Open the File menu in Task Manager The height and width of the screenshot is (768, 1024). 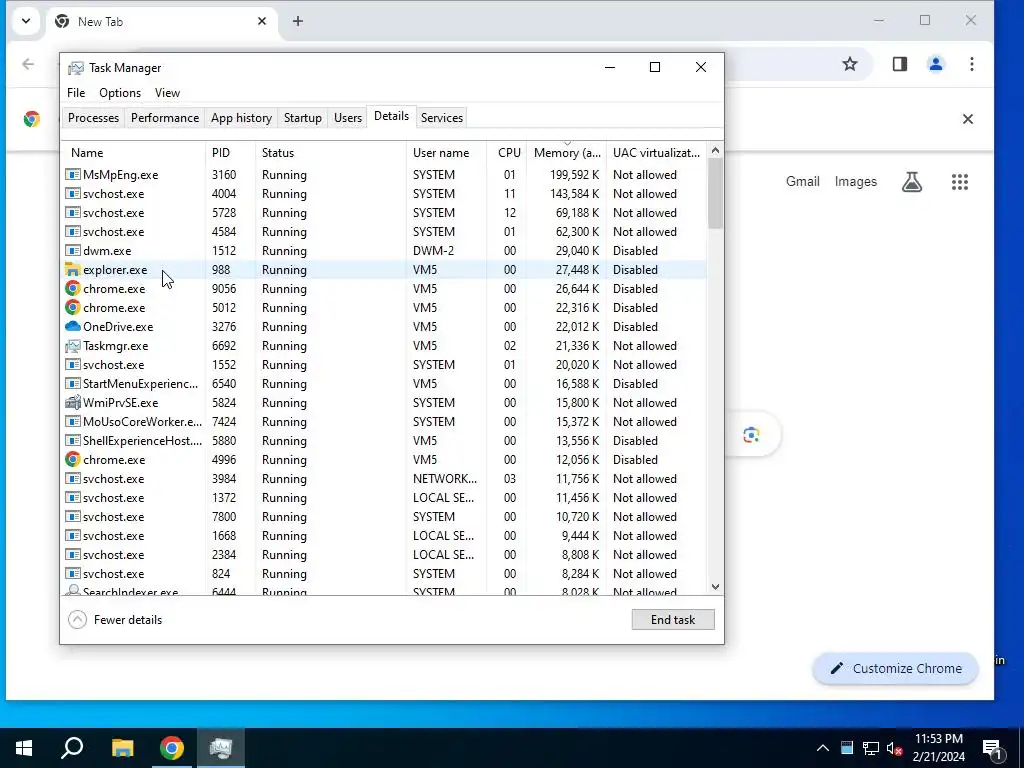[76, 93]
